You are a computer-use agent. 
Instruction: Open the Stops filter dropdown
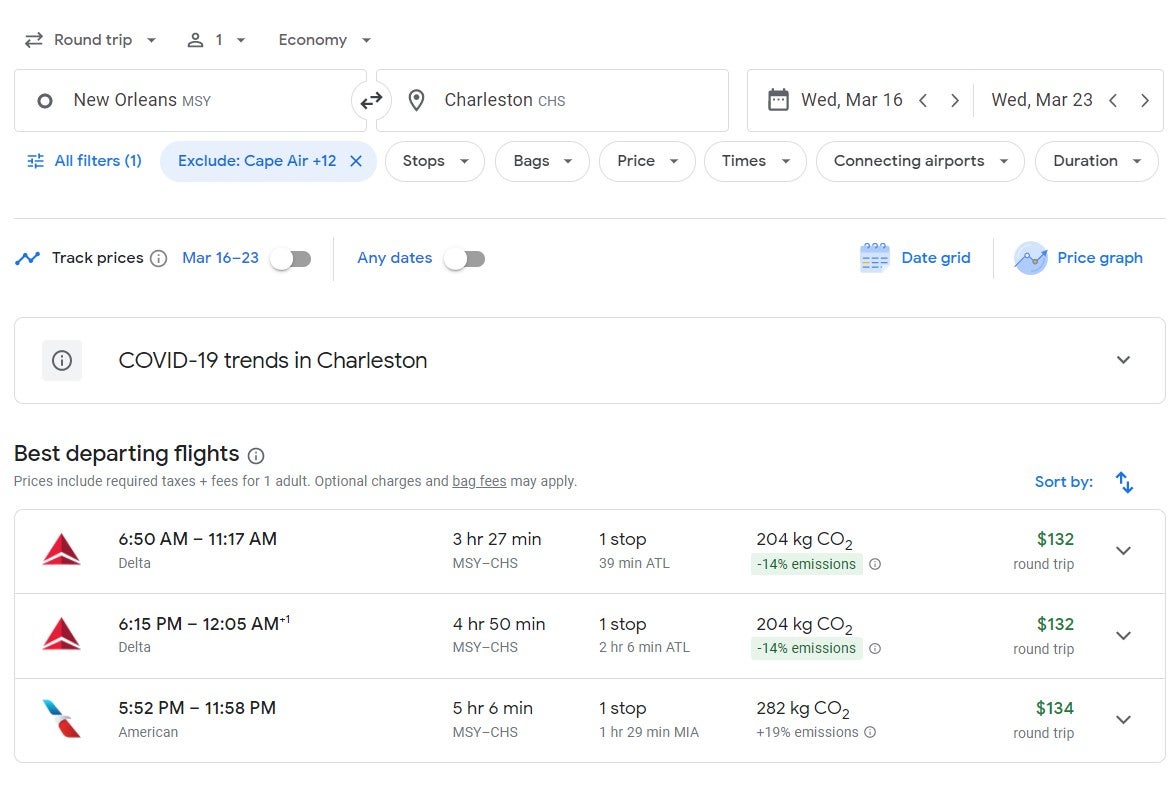(434, 160)
